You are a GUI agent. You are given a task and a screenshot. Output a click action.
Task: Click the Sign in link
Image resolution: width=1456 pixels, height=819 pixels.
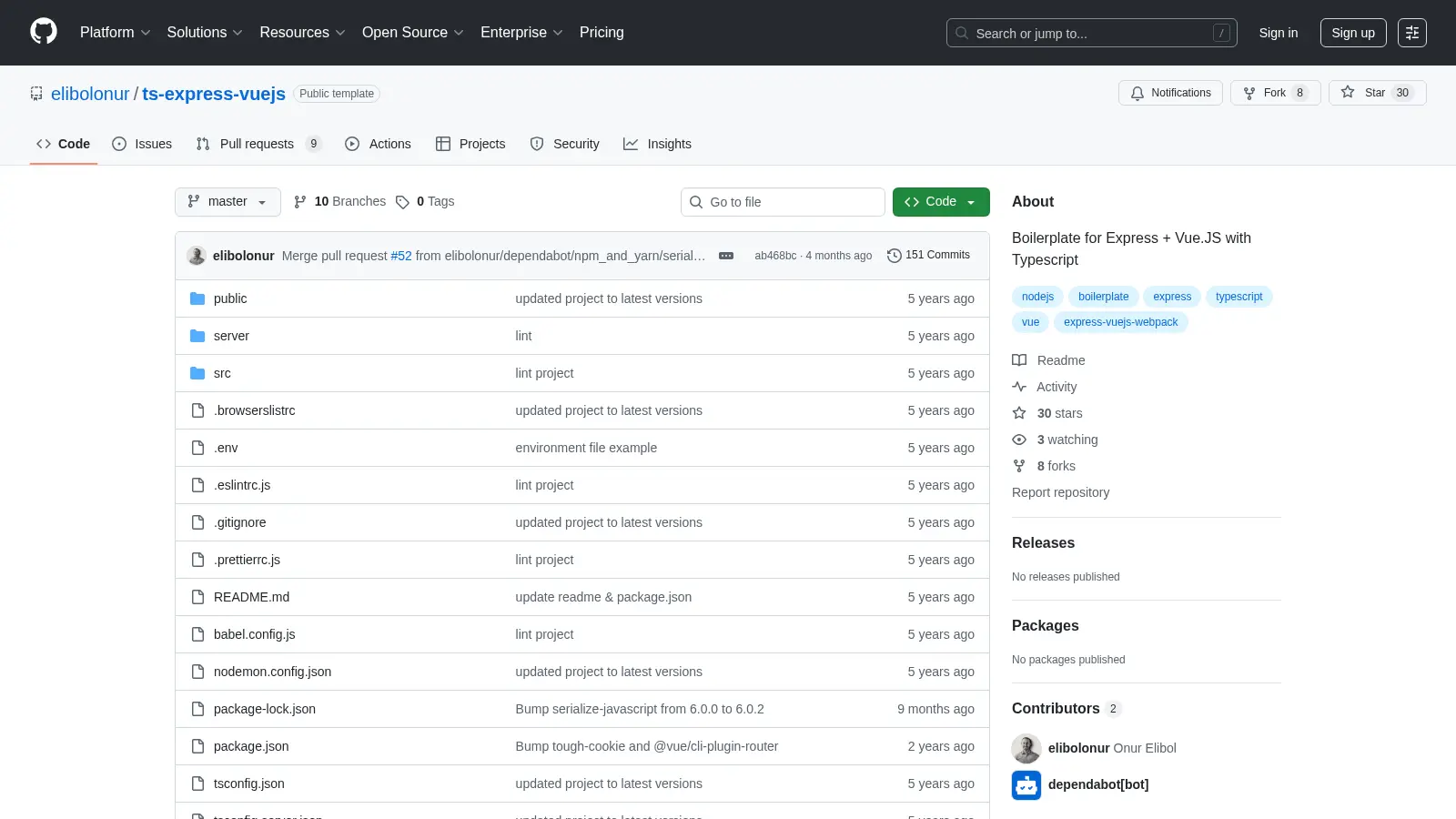point(1279,33)
